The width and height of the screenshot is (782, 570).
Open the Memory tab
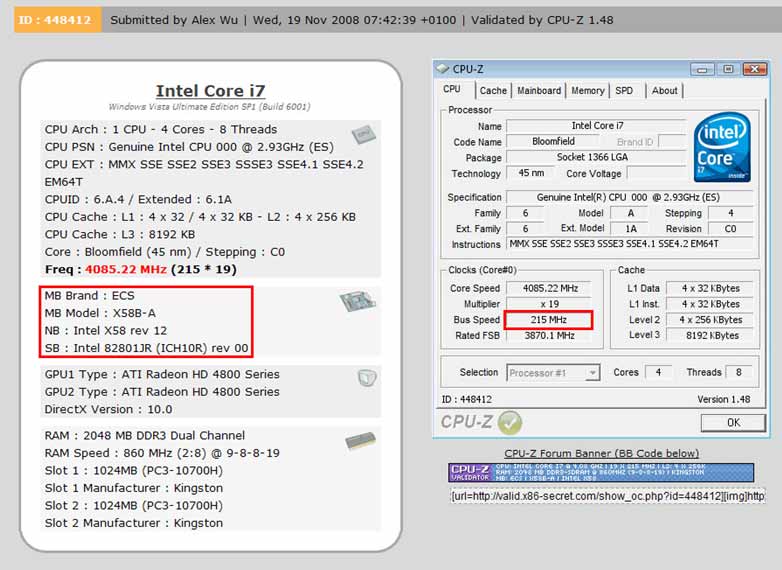point(587,91)
